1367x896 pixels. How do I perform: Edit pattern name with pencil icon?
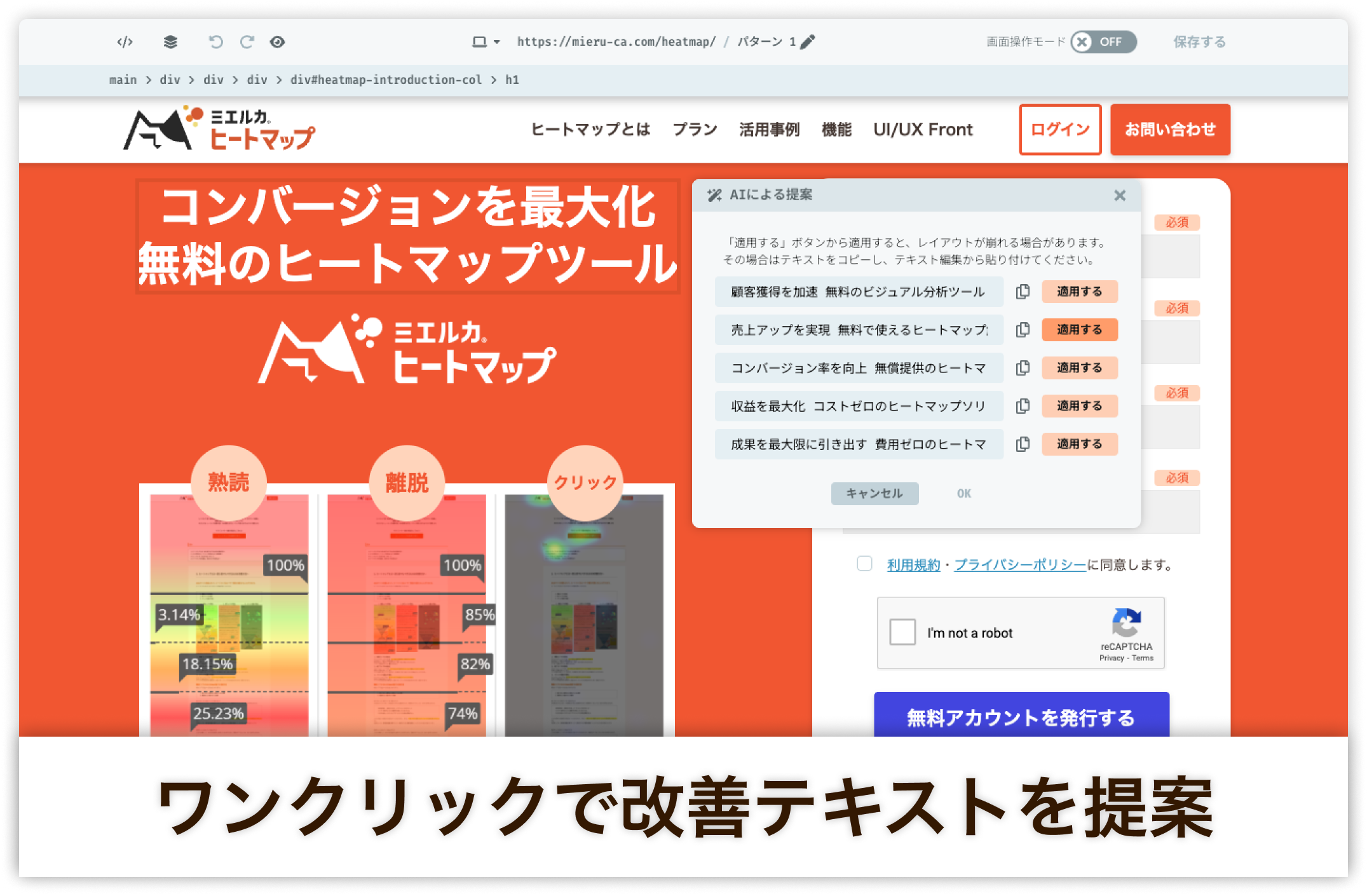click(807, 42)
